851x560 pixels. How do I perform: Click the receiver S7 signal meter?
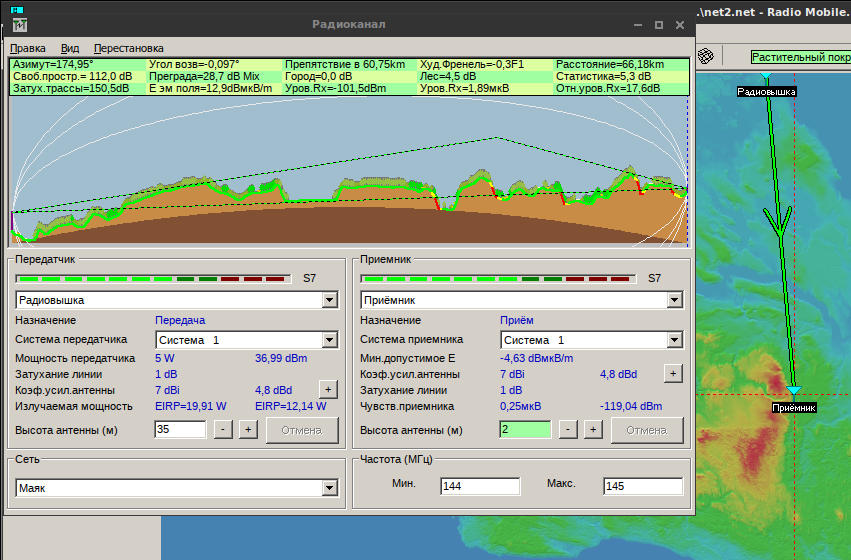point(498,279)
